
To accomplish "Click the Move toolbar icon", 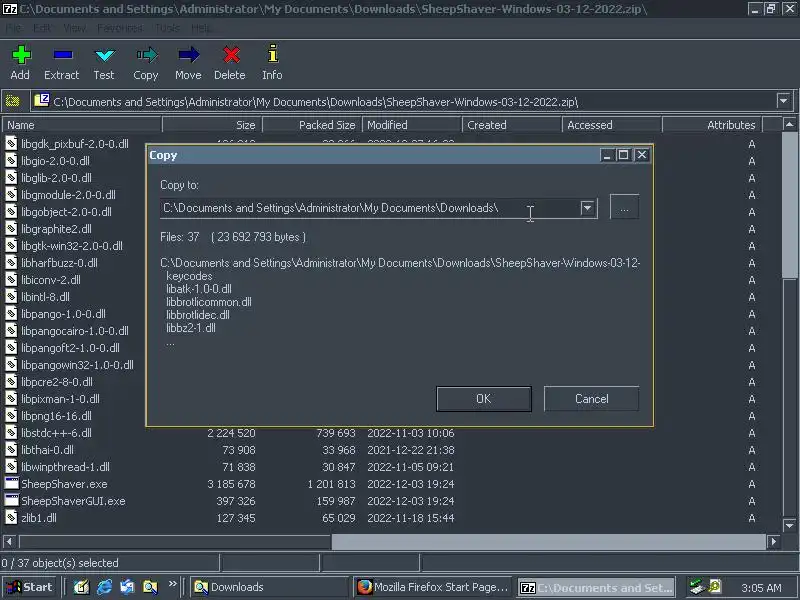I will click(189, 55).
